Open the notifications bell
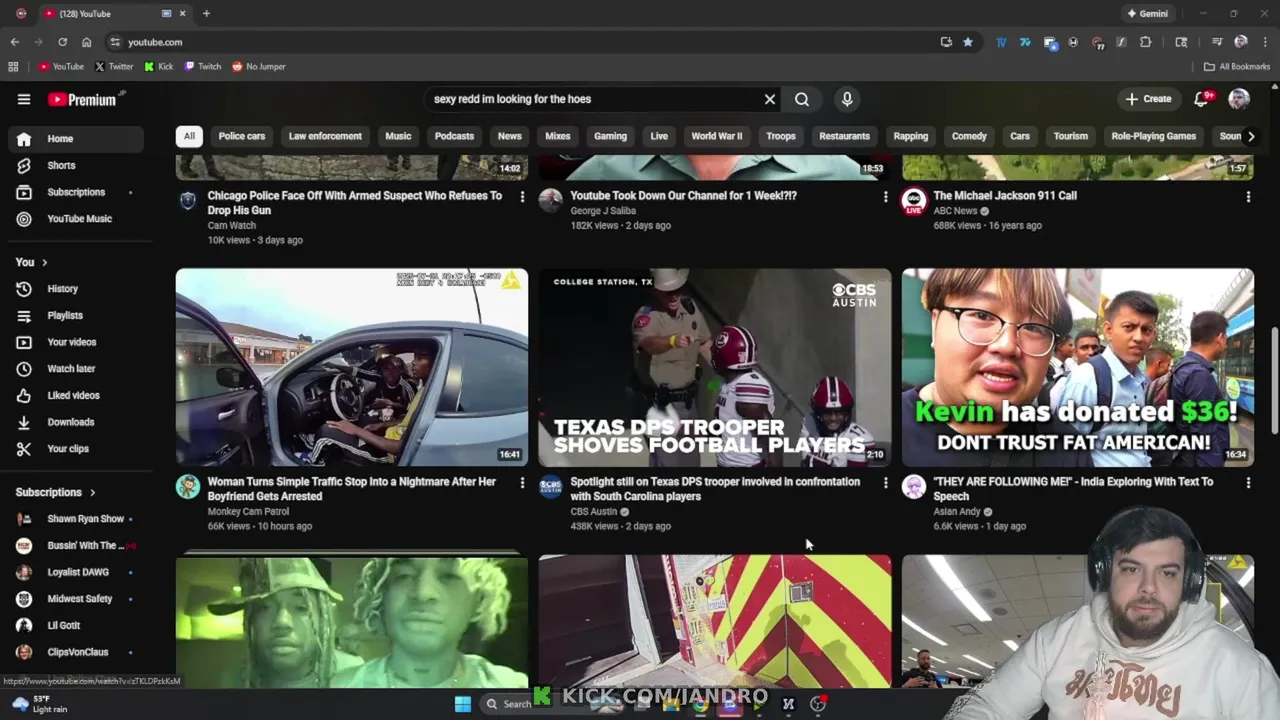 [x=1201, y=99]
